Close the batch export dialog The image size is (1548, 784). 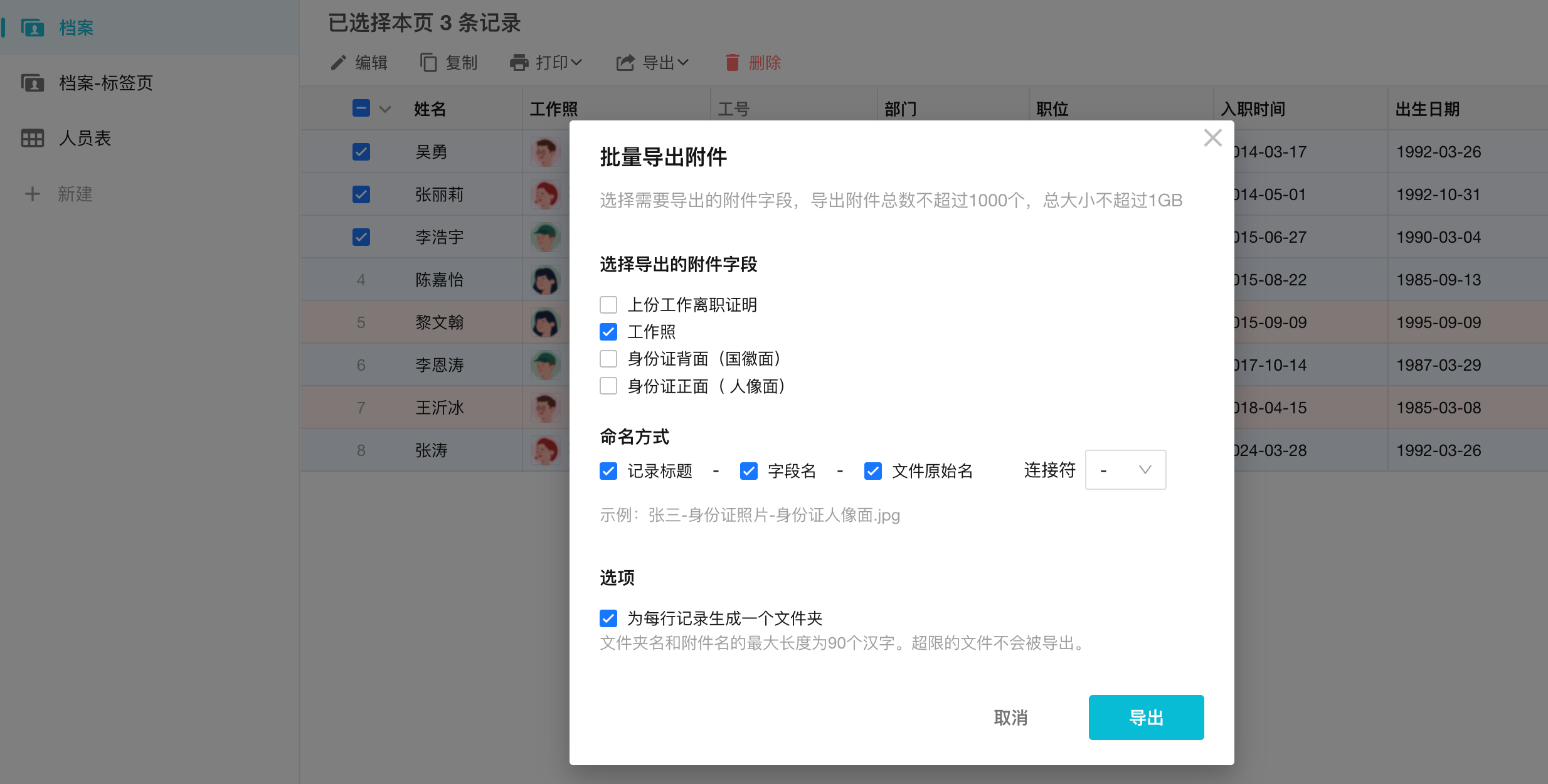(x=1212, y=138)
